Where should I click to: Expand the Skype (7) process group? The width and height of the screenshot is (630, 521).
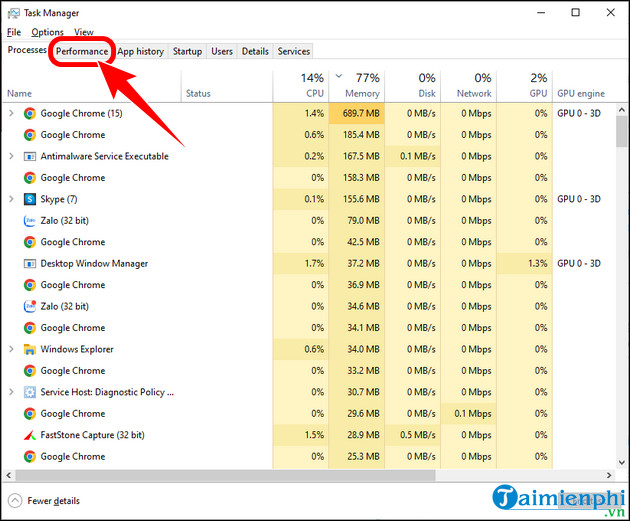pyautogui.click(x=11, y=199)
